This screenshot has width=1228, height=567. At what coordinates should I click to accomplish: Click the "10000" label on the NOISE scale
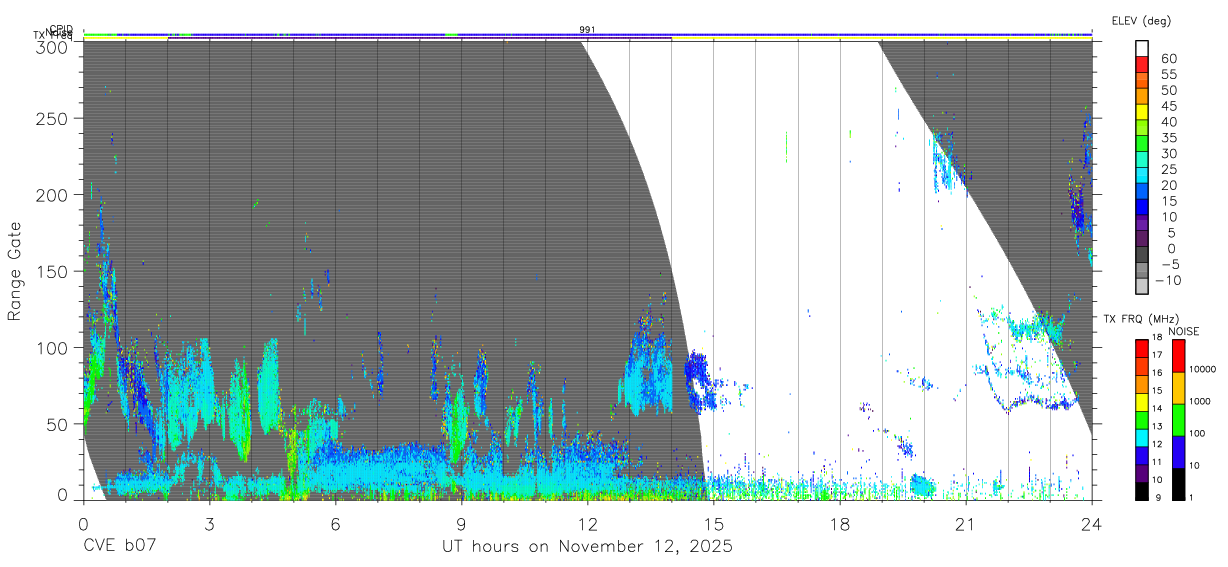1203,369
